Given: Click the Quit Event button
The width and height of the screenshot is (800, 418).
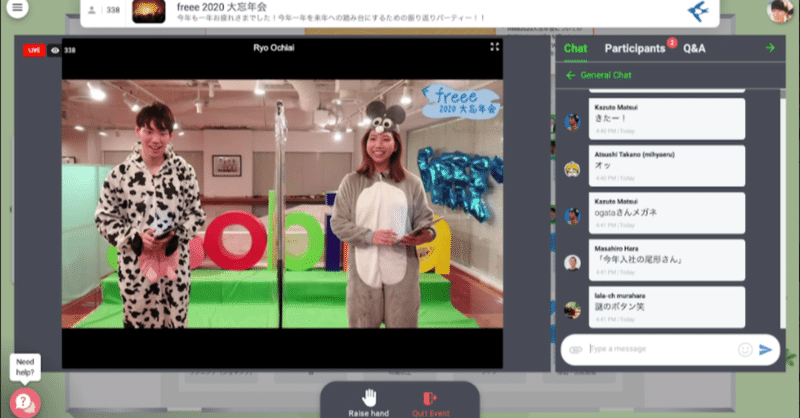Looking at the screenshot, I should (431, 405).
